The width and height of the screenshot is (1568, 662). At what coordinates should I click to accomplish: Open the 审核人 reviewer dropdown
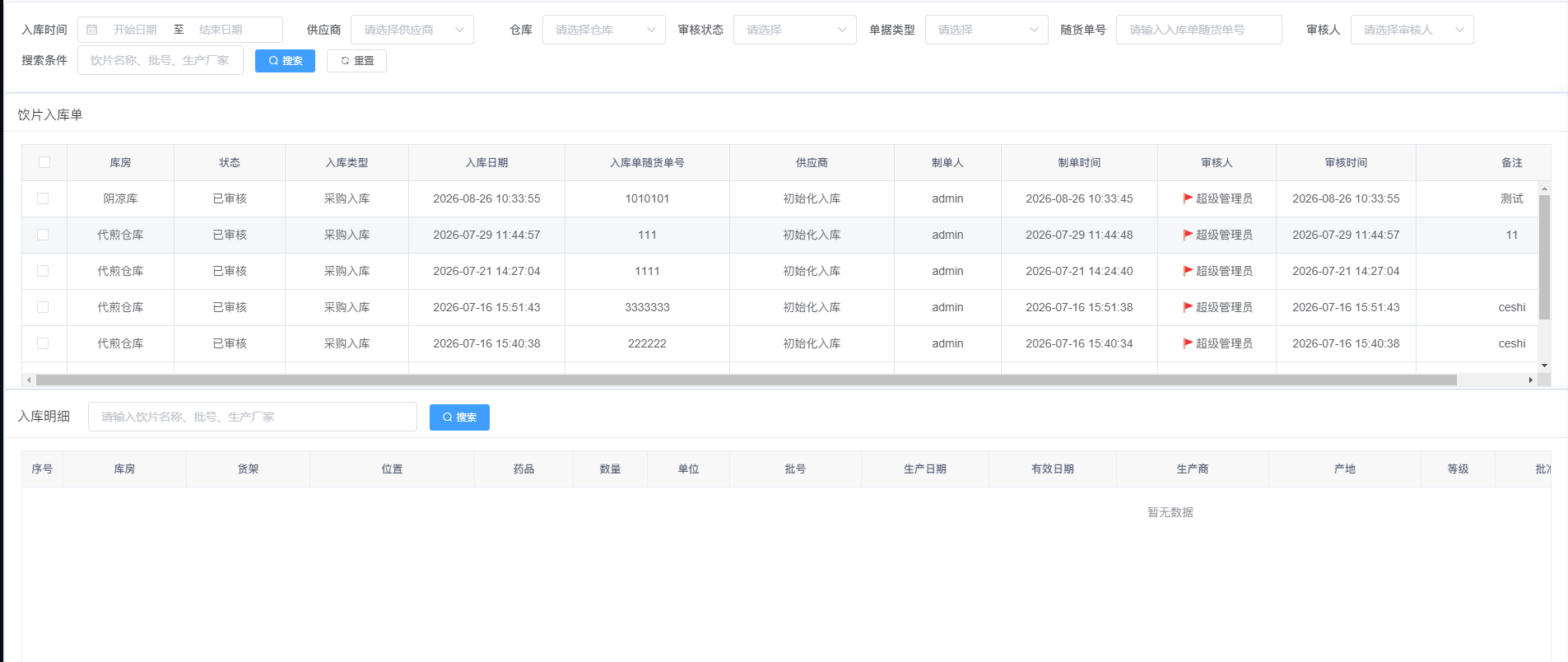[1412, 30]
